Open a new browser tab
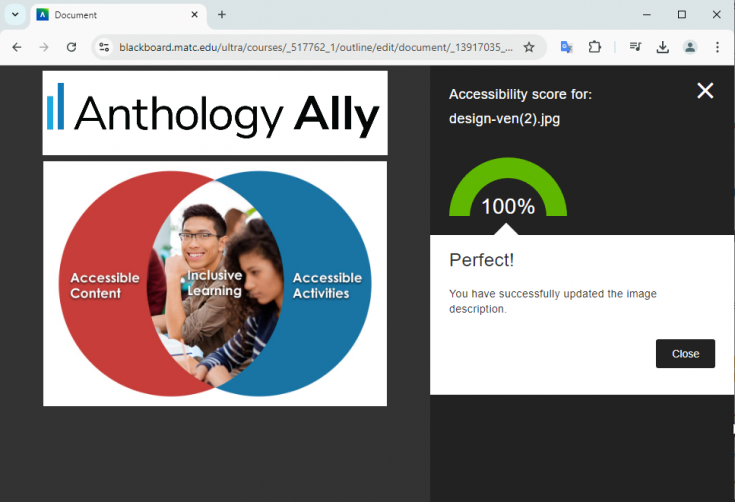 click(222, 15)
